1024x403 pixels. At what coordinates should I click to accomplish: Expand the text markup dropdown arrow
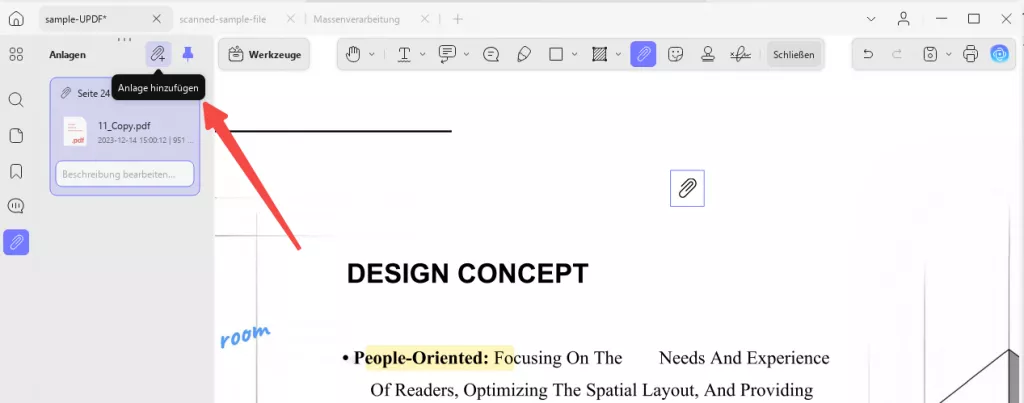tap(423, 54)
